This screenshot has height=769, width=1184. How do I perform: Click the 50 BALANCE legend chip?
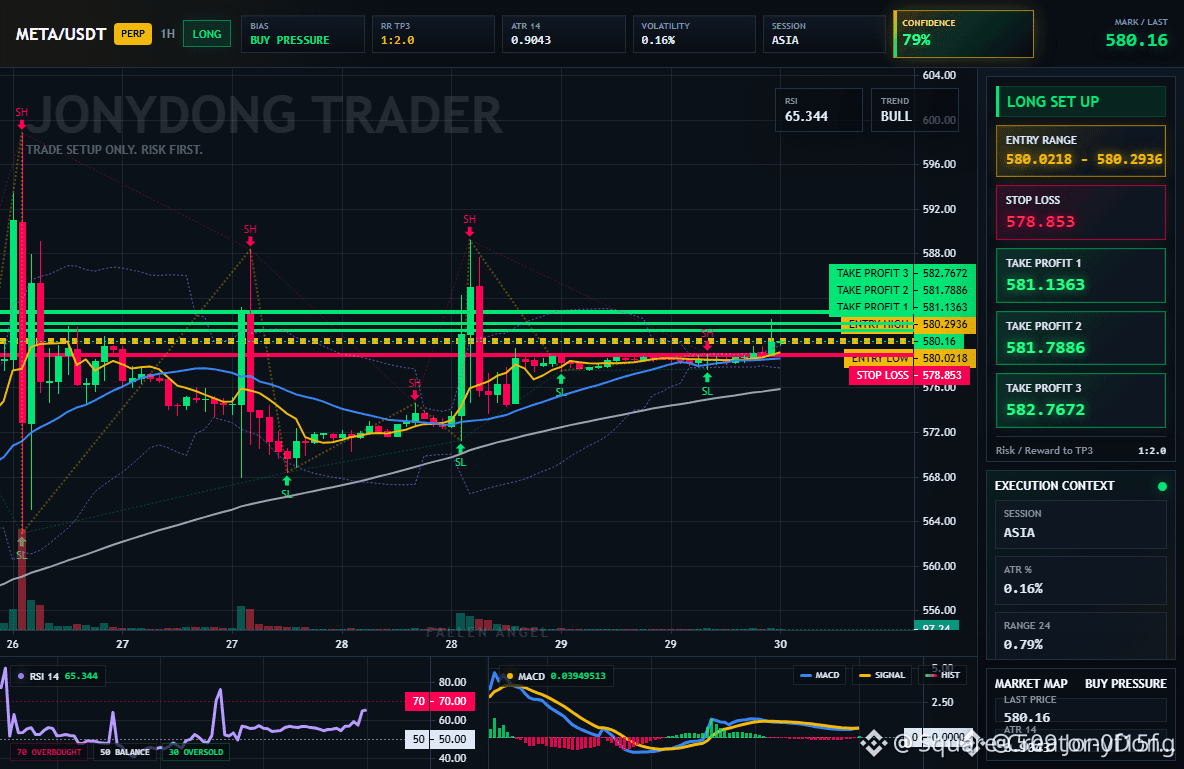click(x=125, y=752)
